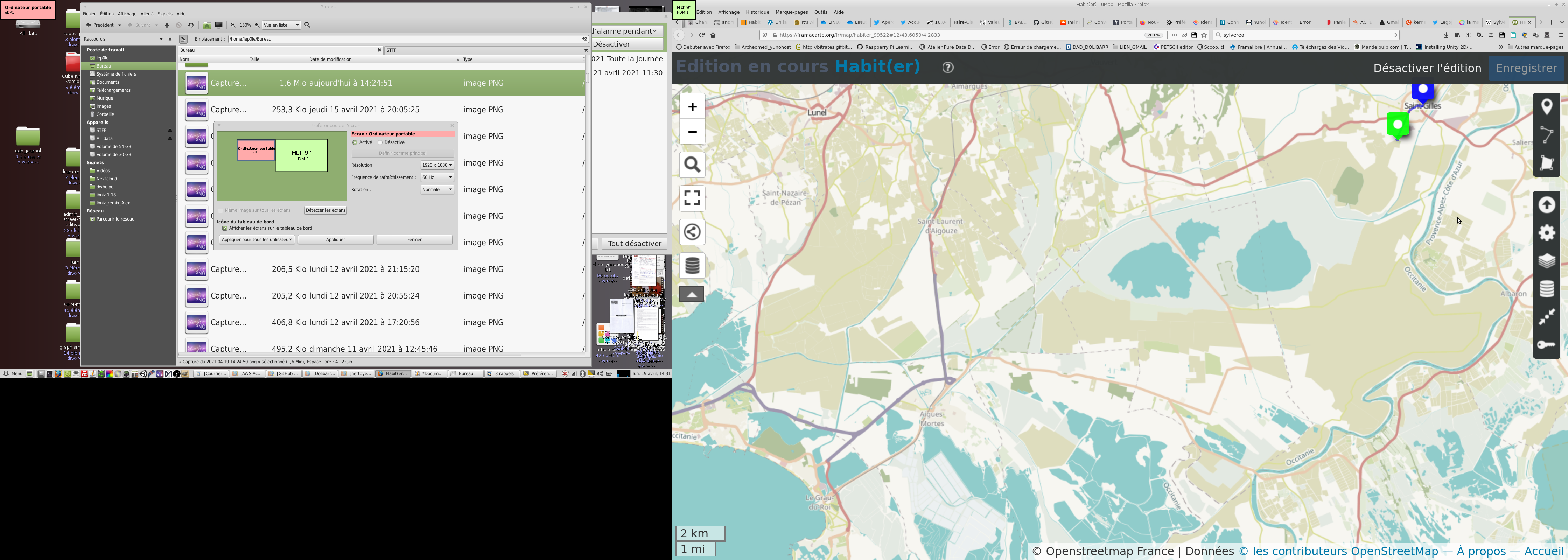
Task: Toggle fullscreen map view icon
Action: (692, 198)
